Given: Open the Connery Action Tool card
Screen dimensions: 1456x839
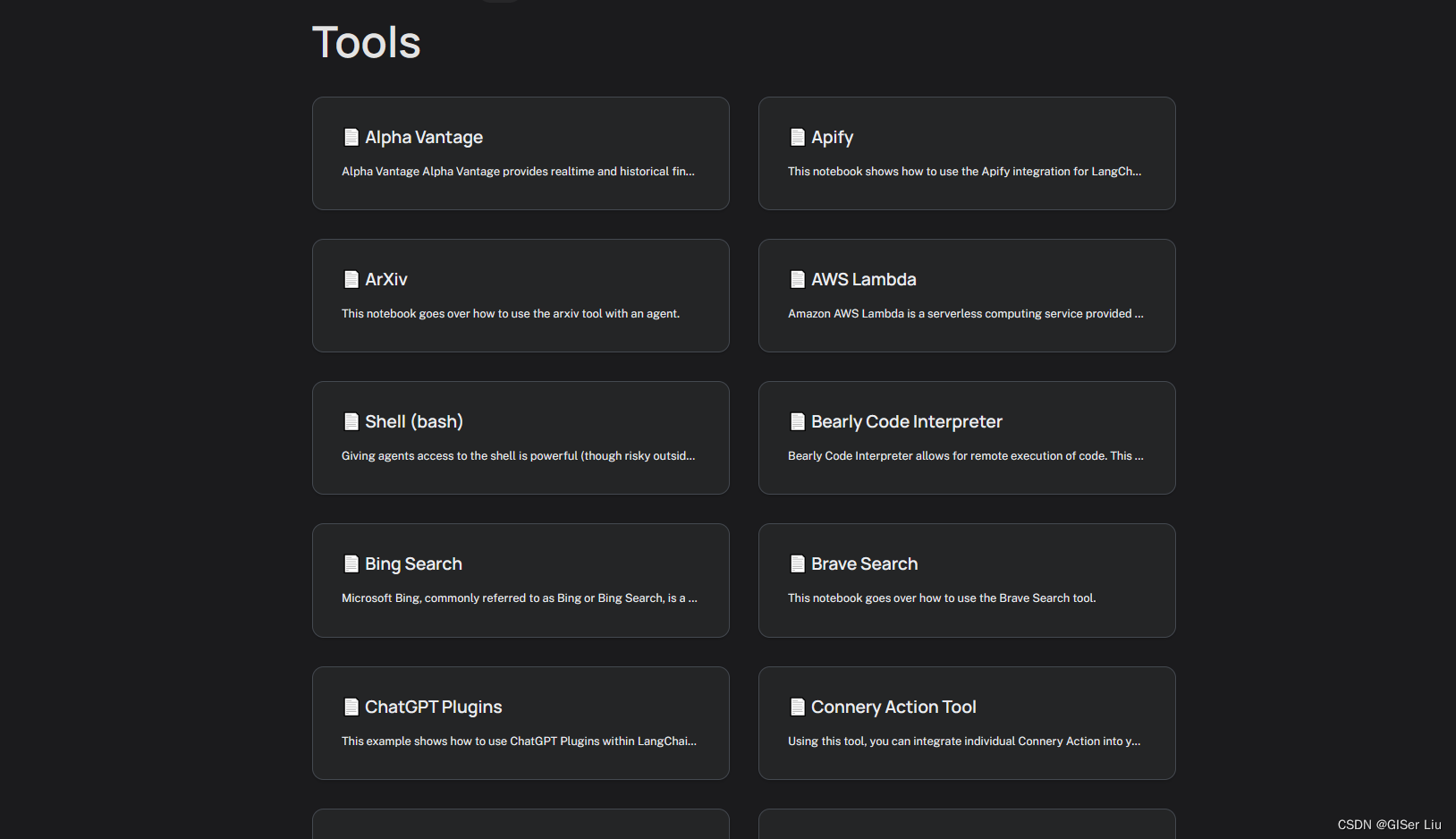Looking at the screenshot, I should (x=966, y=723).
